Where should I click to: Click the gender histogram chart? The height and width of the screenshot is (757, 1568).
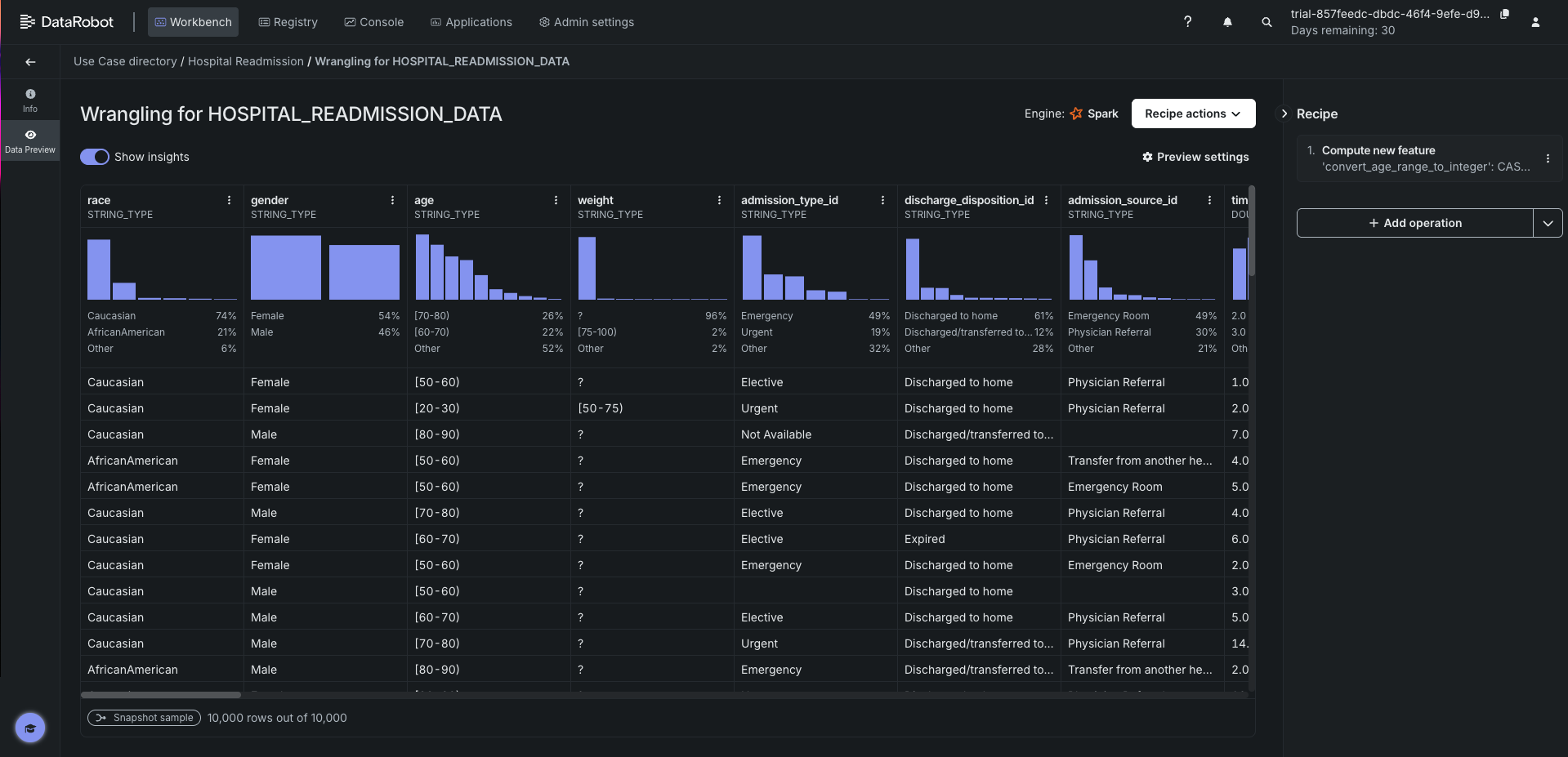click(325, 268)
